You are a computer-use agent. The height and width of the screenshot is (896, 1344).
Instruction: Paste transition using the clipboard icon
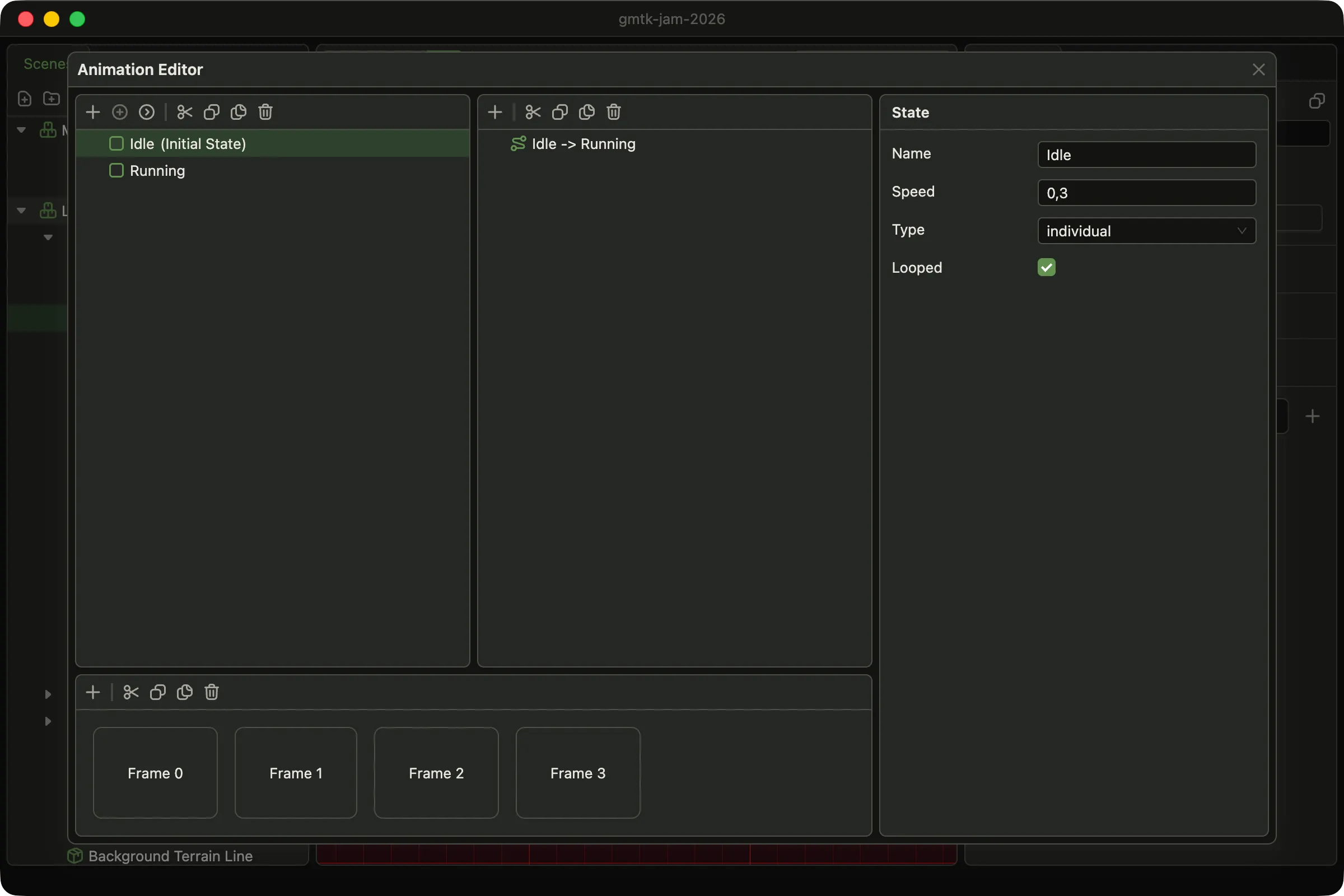click(586, 112)
